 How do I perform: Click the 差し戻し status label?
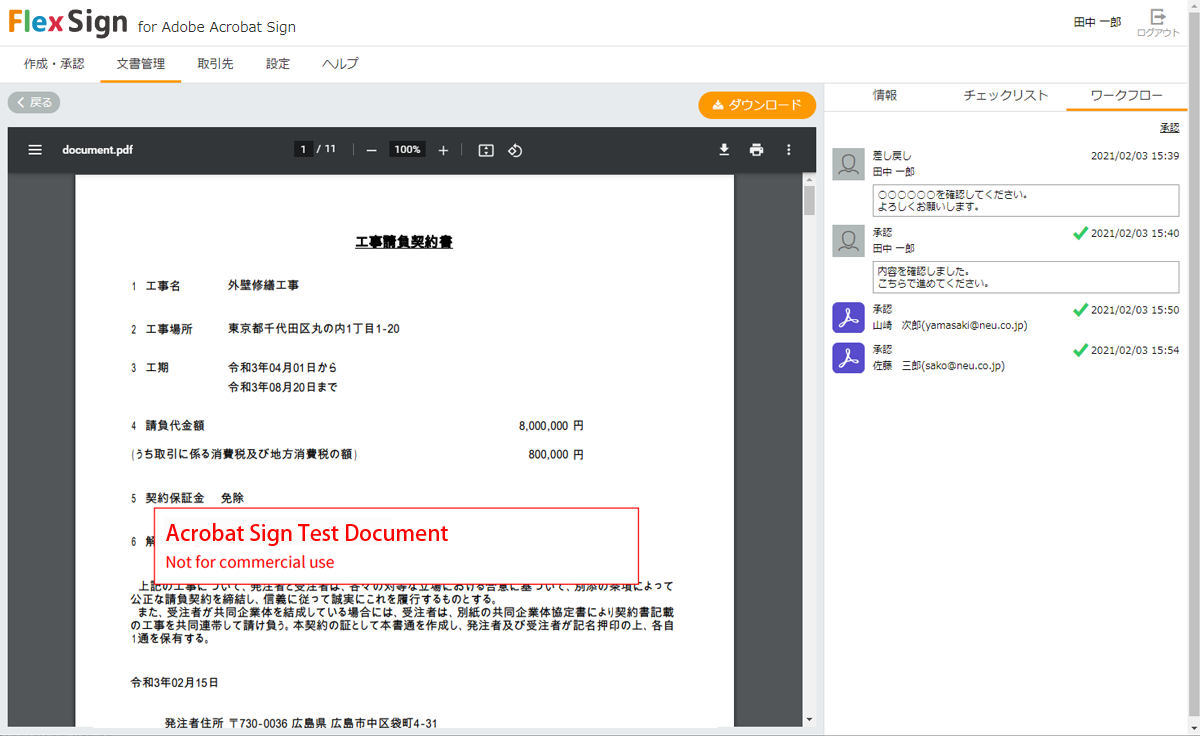point(892,157)
